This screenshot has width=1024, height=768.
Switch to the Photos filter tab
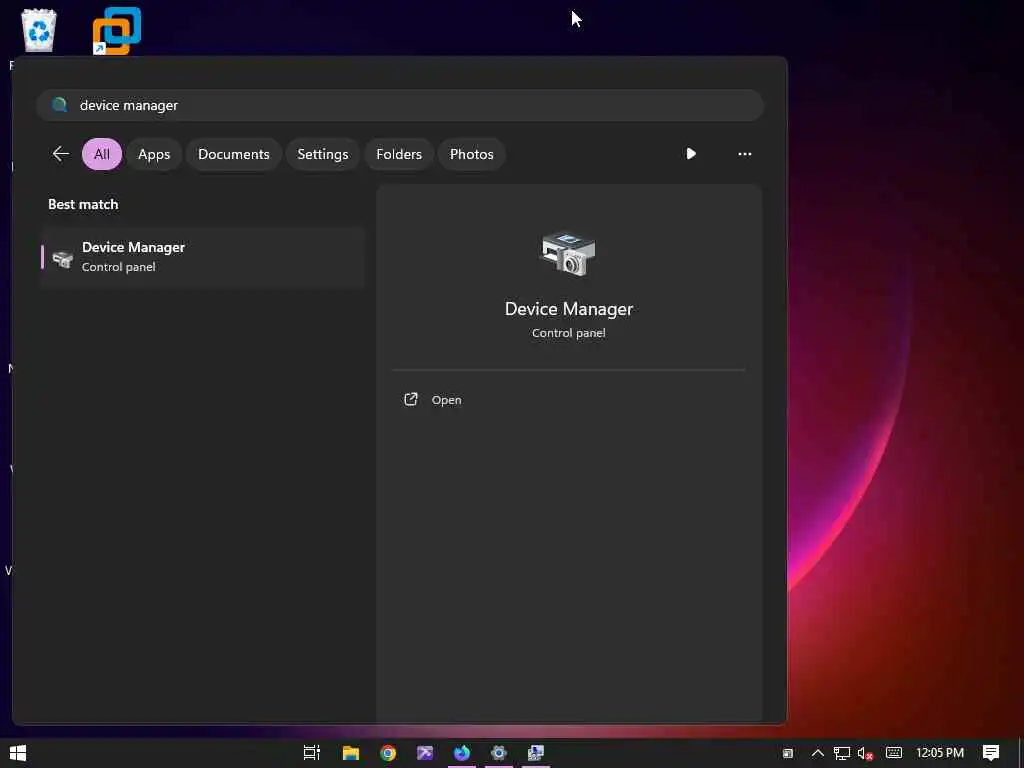point(472,154)
